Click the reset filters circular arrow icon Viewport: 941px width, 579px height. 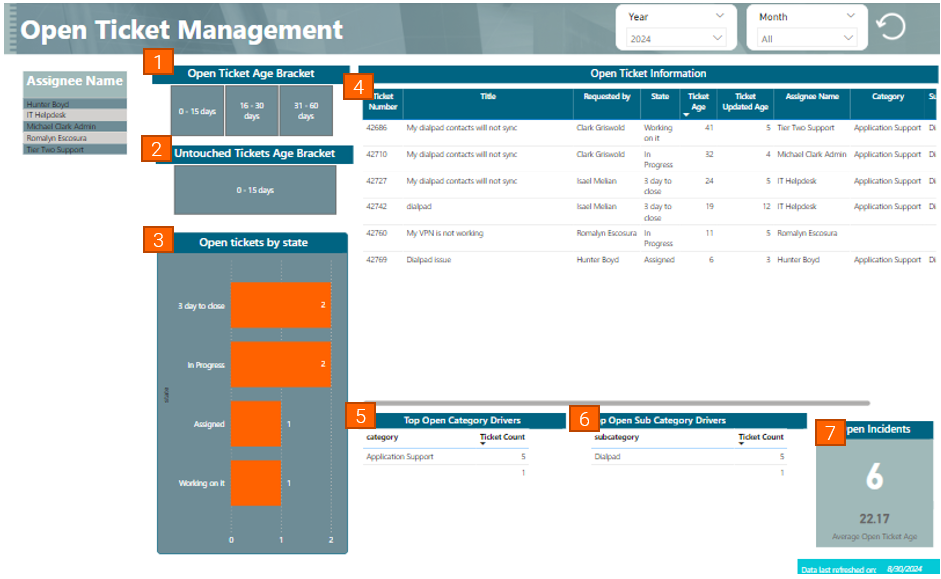click(x=891, y=27)
